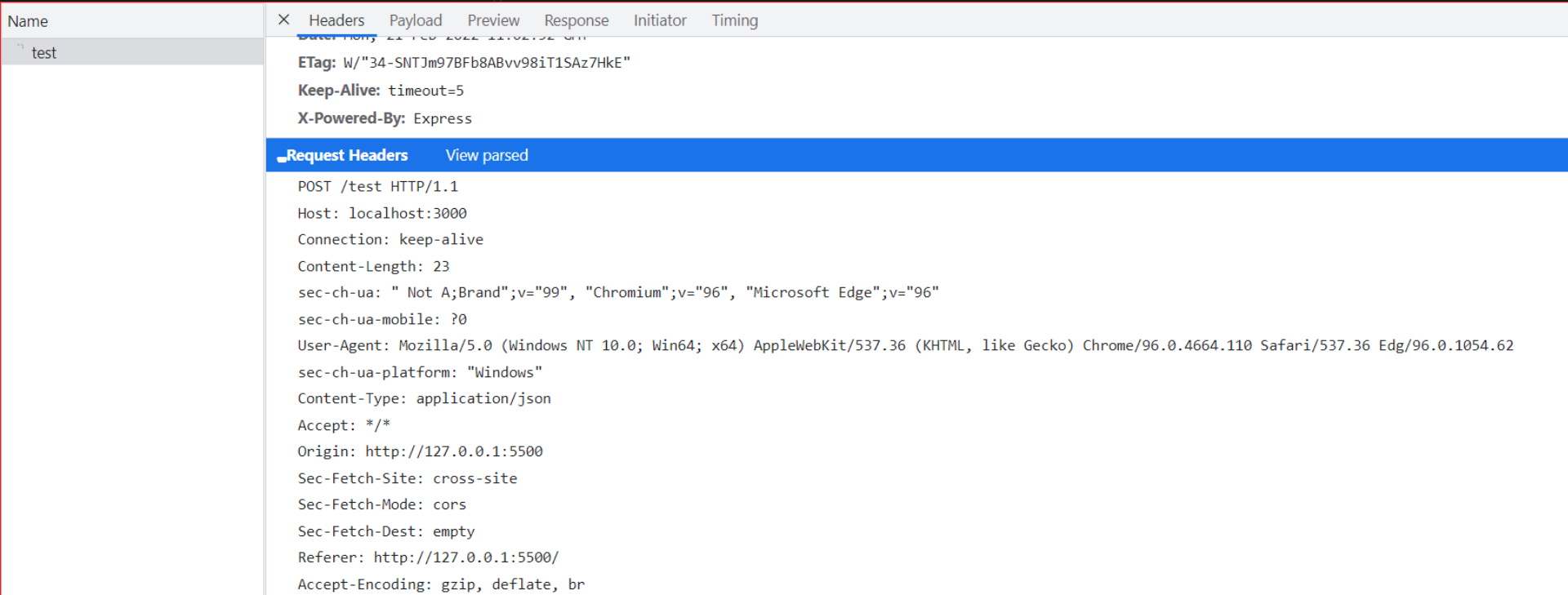
Task: Click the Connection keep-alive line
Action: 390,239
